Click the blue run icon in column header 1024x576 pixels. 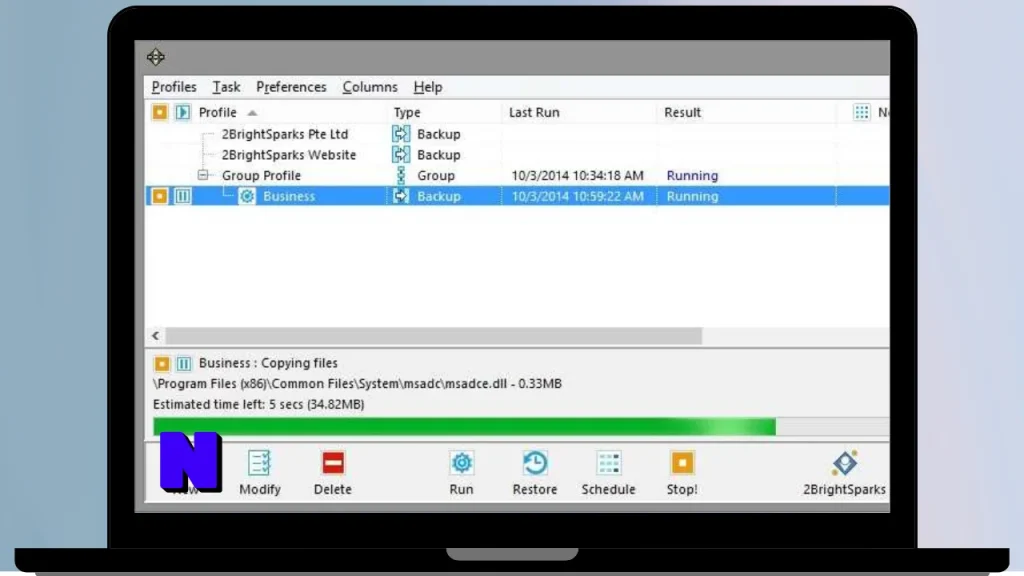[x=182, y=112]
